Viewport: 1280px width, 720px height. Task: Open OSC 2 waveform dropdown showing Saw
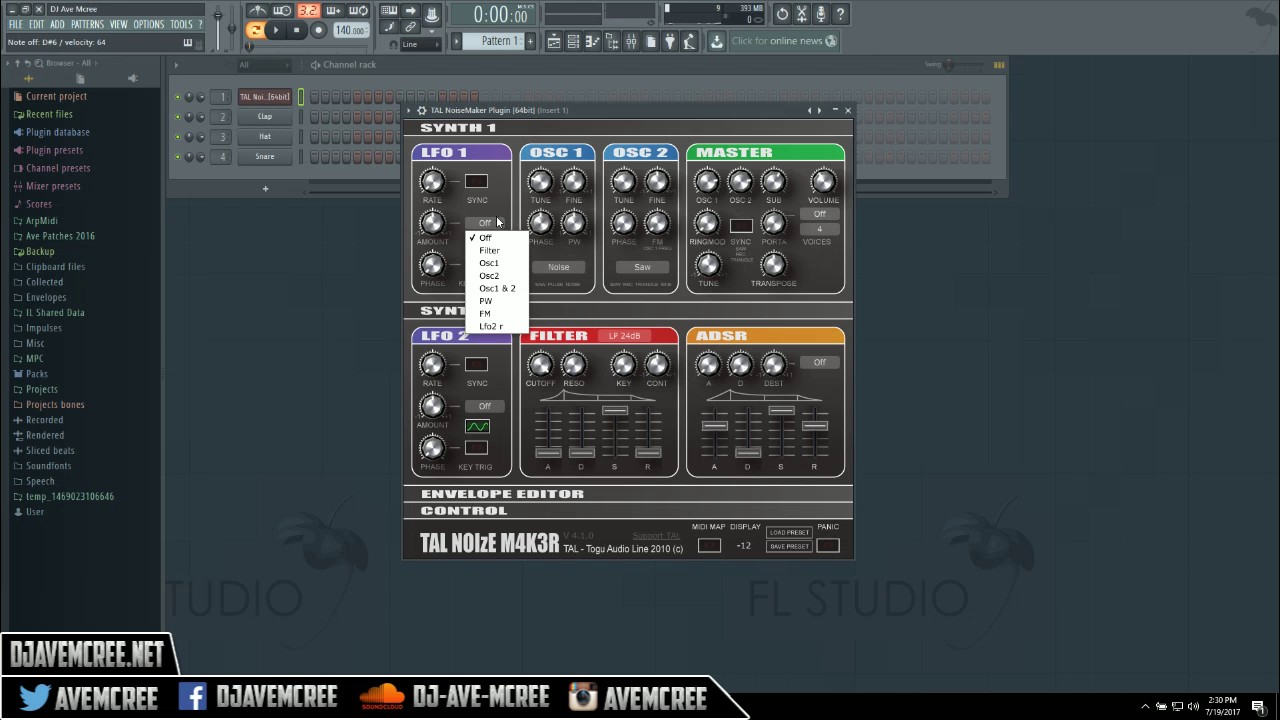tap(642, 267)
